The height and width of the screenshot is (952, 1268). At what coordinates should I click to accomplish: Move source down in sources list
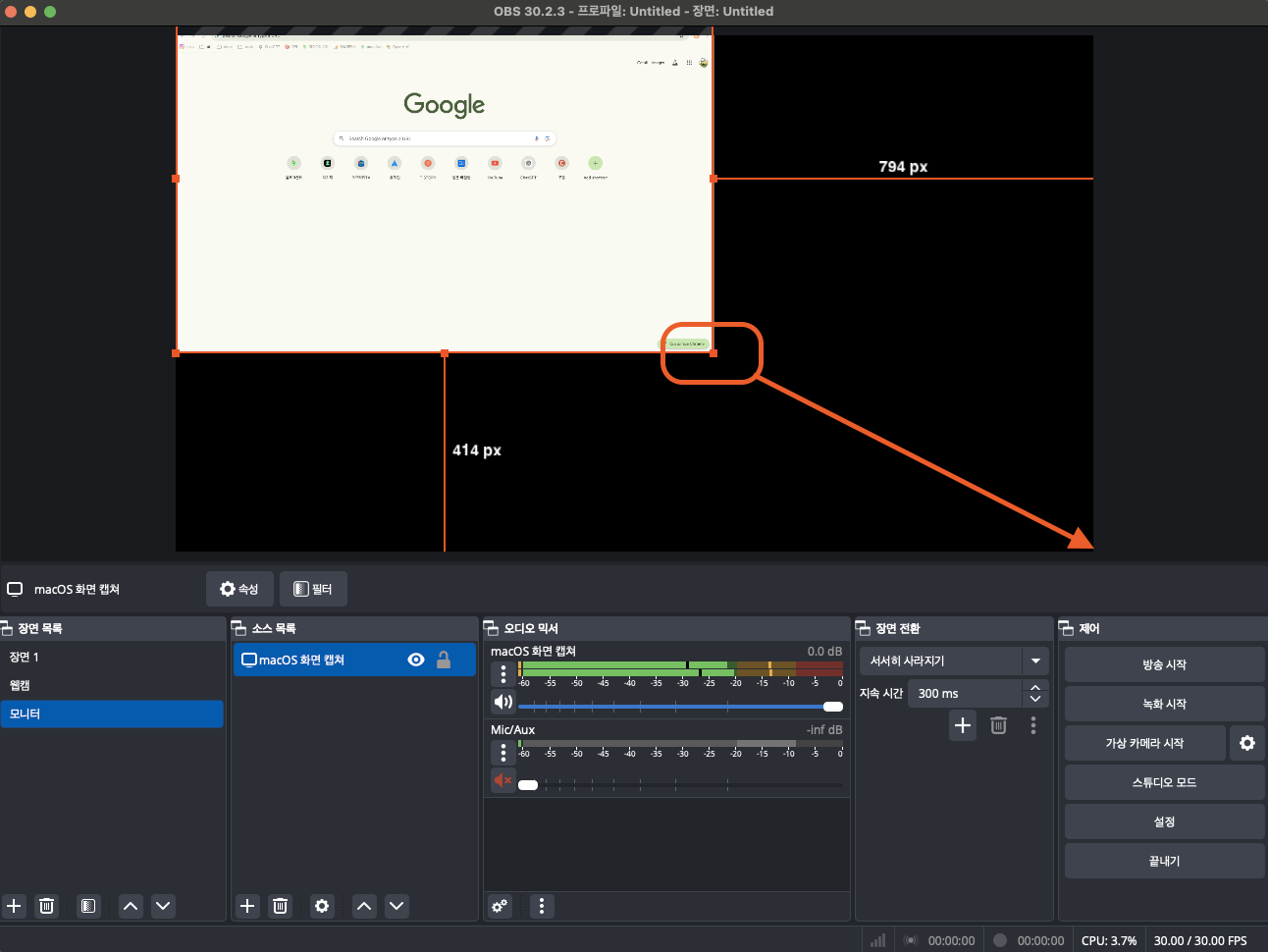tap(396, 906)
